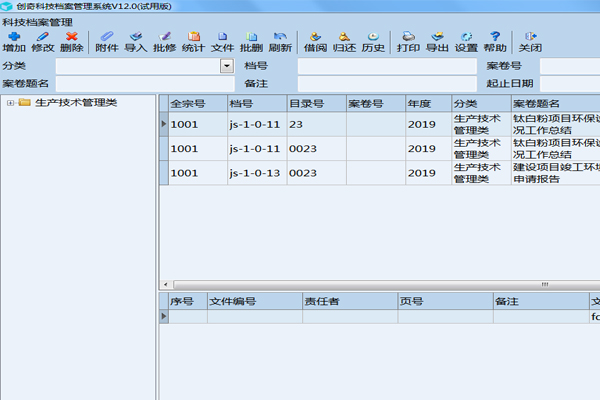Click the 修改 (Edit) toolbar icon
Screen dimensions: 600x400
pos(43,41)
